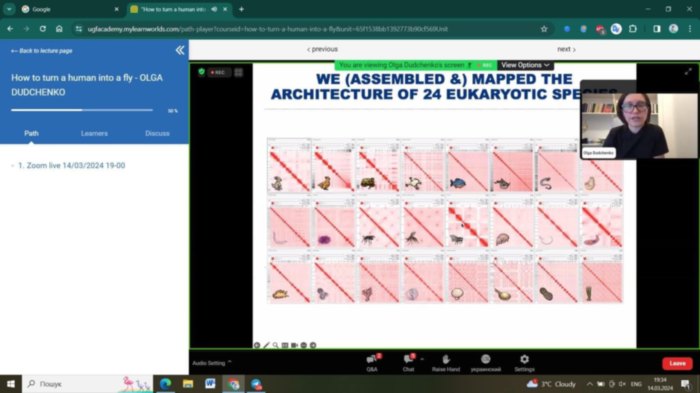Switch to the Learners tab
The image size is (700, 393).
tap(94, 133)
